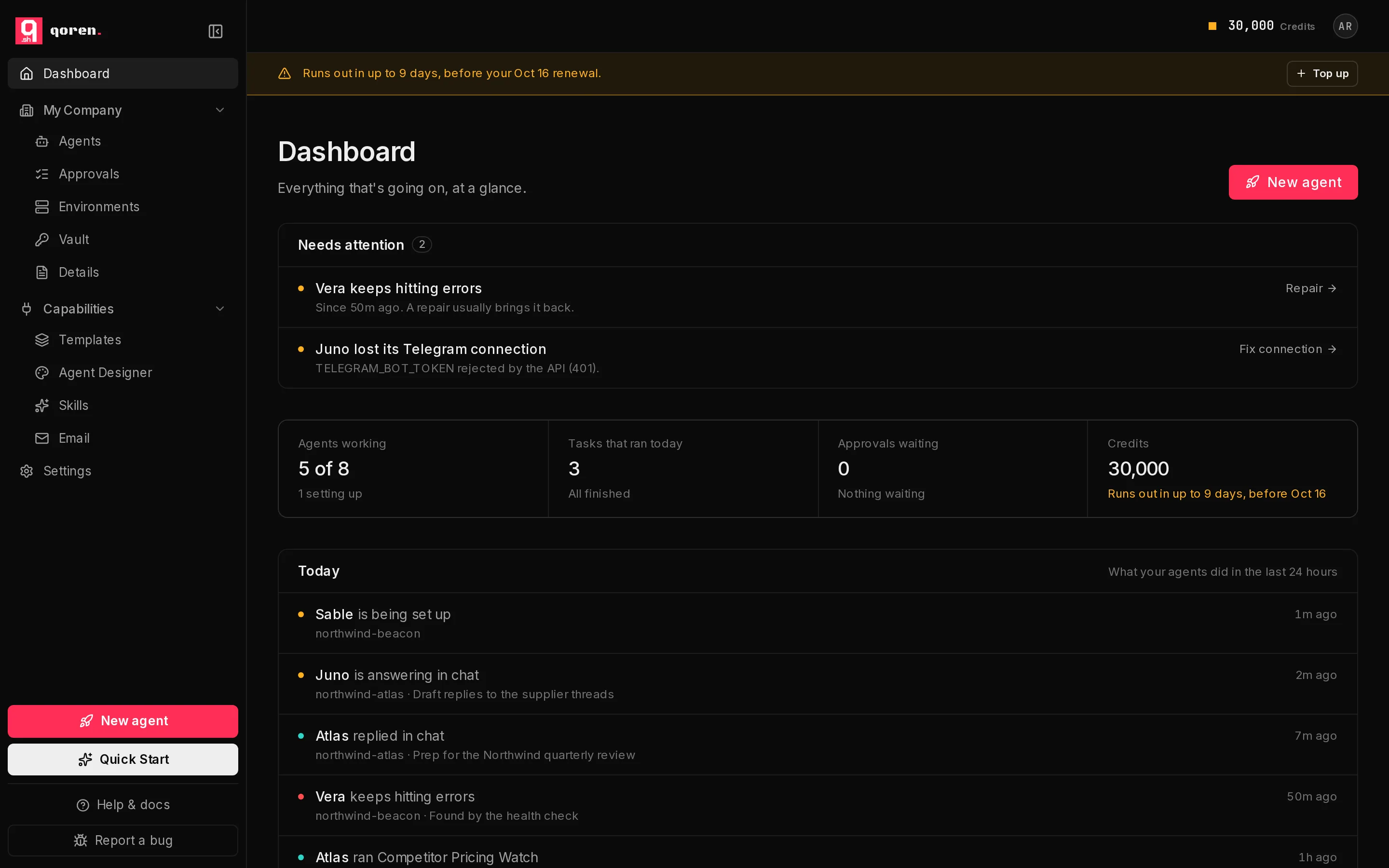Click the Details document icon
This screenshot has width=1389, height=868.
42,272
